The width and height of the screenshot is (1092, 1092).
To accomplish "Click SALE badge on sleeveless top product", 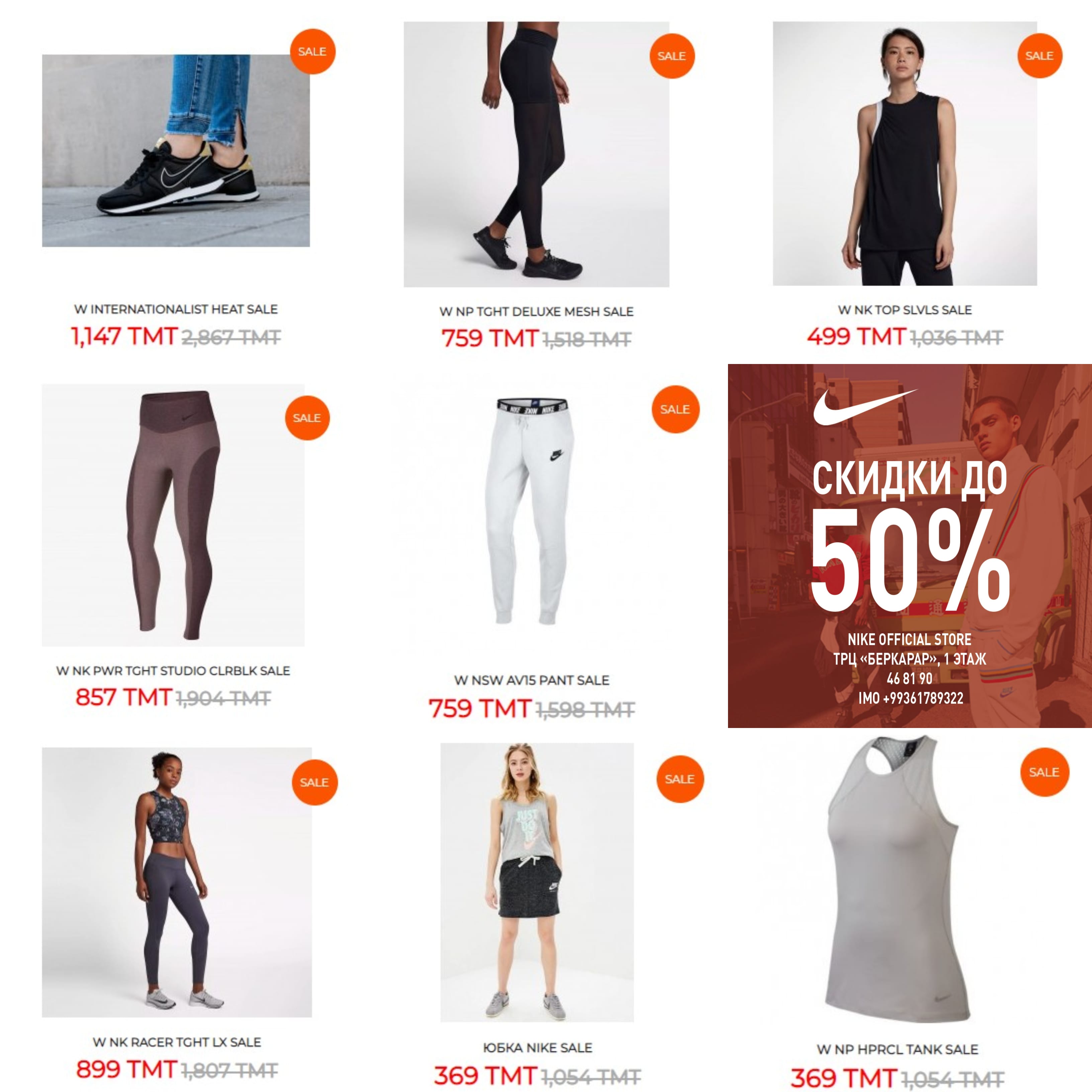I will click(x=1039, y=56).
